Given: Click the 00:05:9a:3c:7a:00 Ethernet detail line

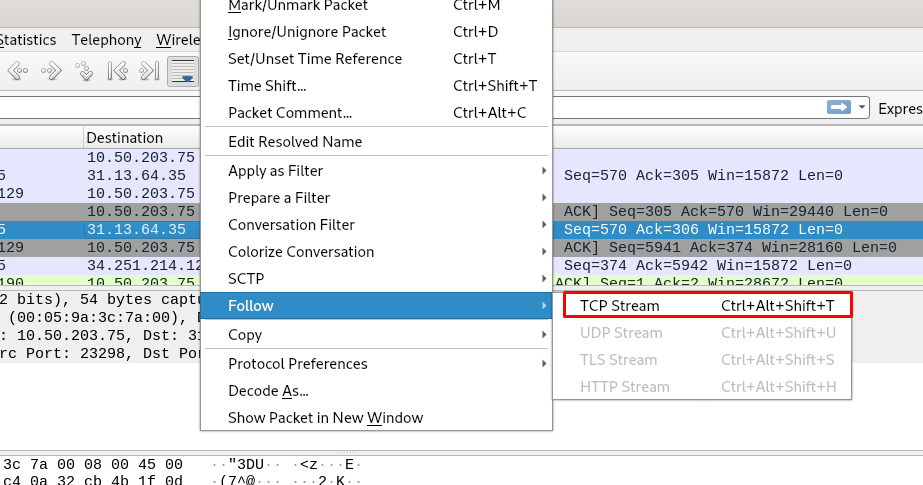Looking at the screenshot, I should point(100,317).
